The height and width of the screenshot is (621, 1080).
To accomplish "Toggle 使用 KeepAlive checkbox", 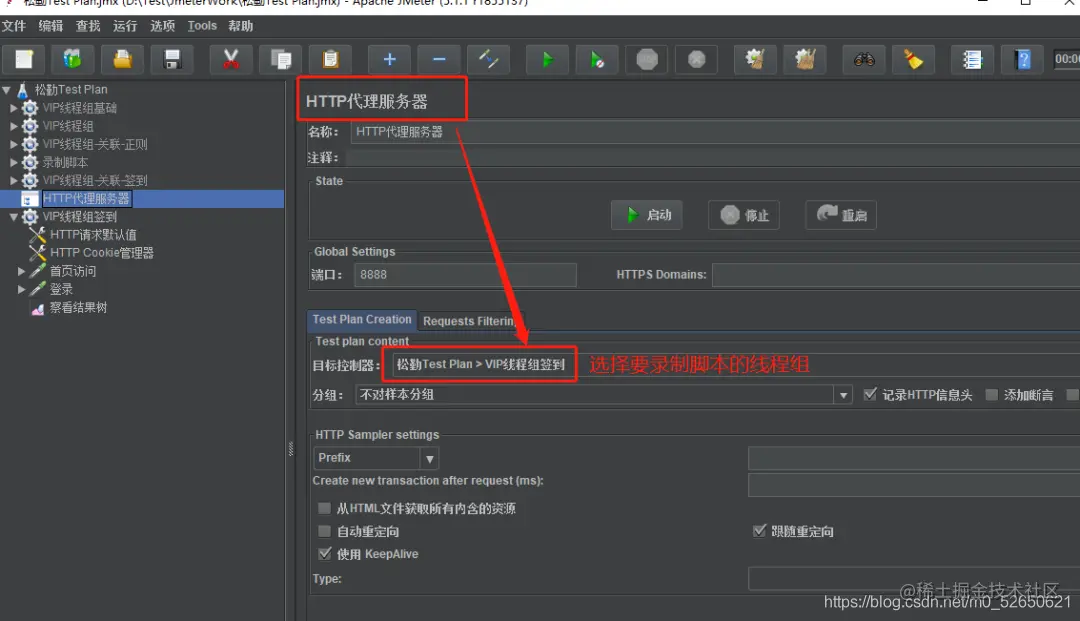I will click(324, 554).
